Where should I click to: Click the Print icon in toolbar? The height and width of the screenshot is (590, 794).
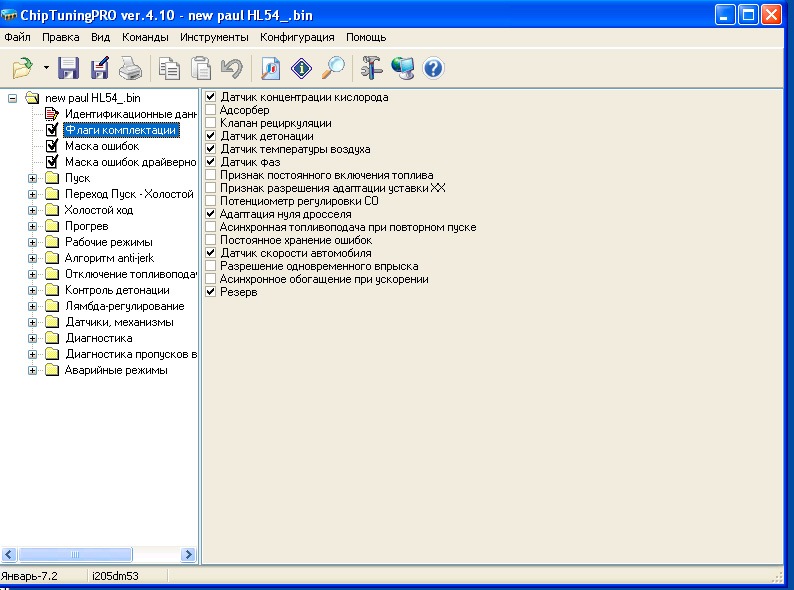click(130, 68)
